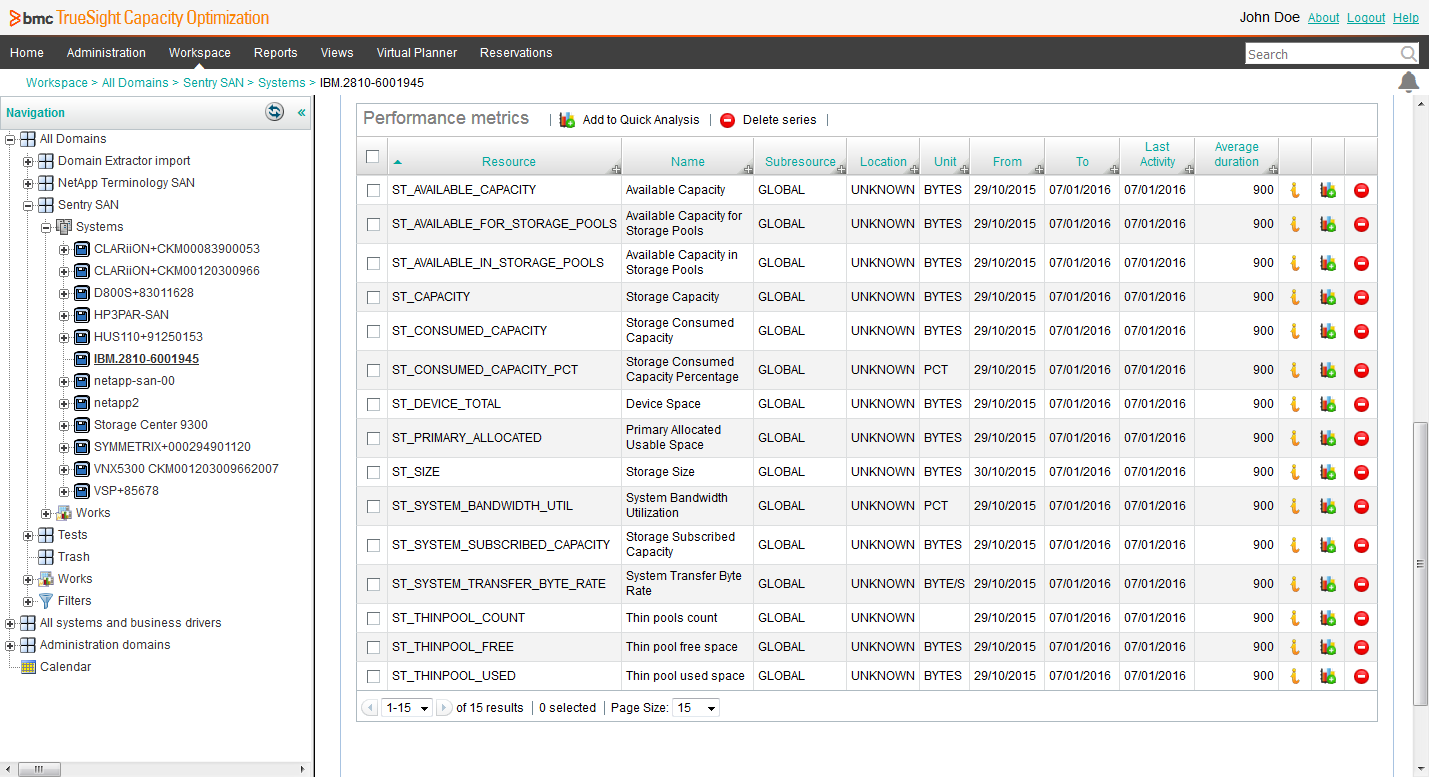Expand the HP3PAR-SAN system node
Viewport: 1429px width, 777px height.
(x=64, y=315)
